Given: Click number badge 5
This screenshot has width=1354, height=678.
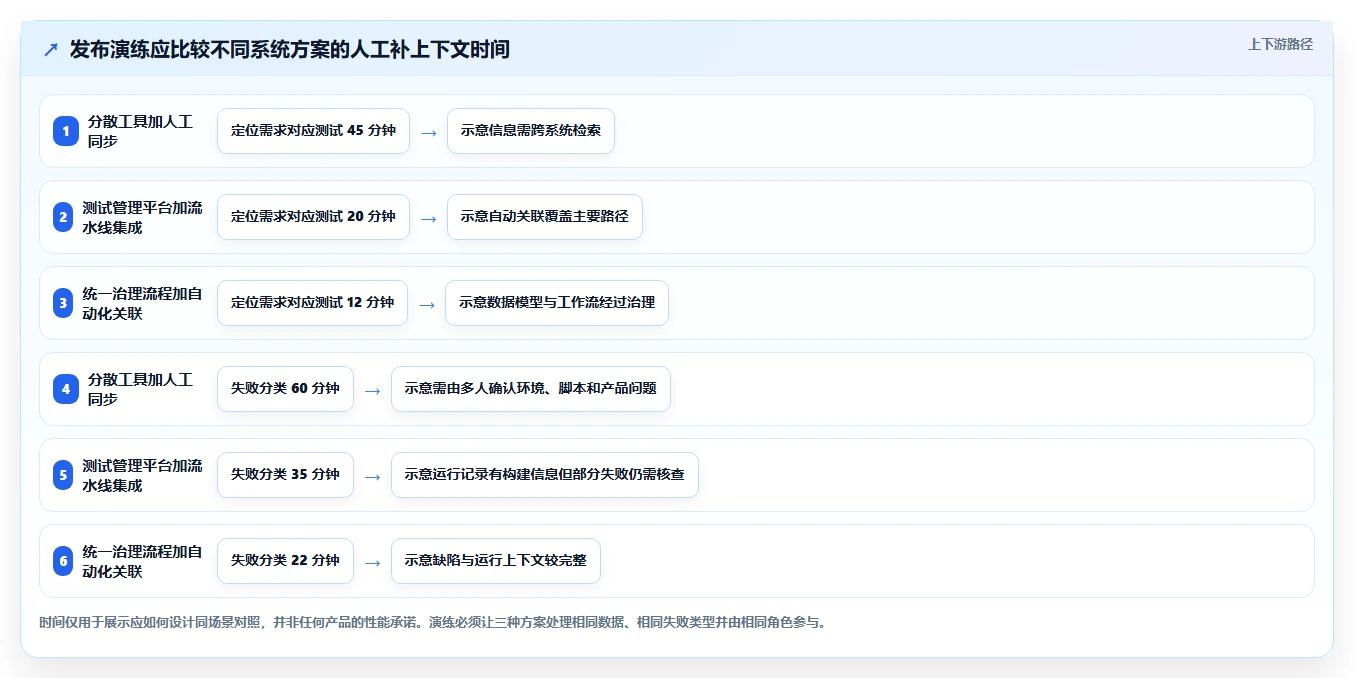Looking at the screenshot, I should click(x=63, y=475).
